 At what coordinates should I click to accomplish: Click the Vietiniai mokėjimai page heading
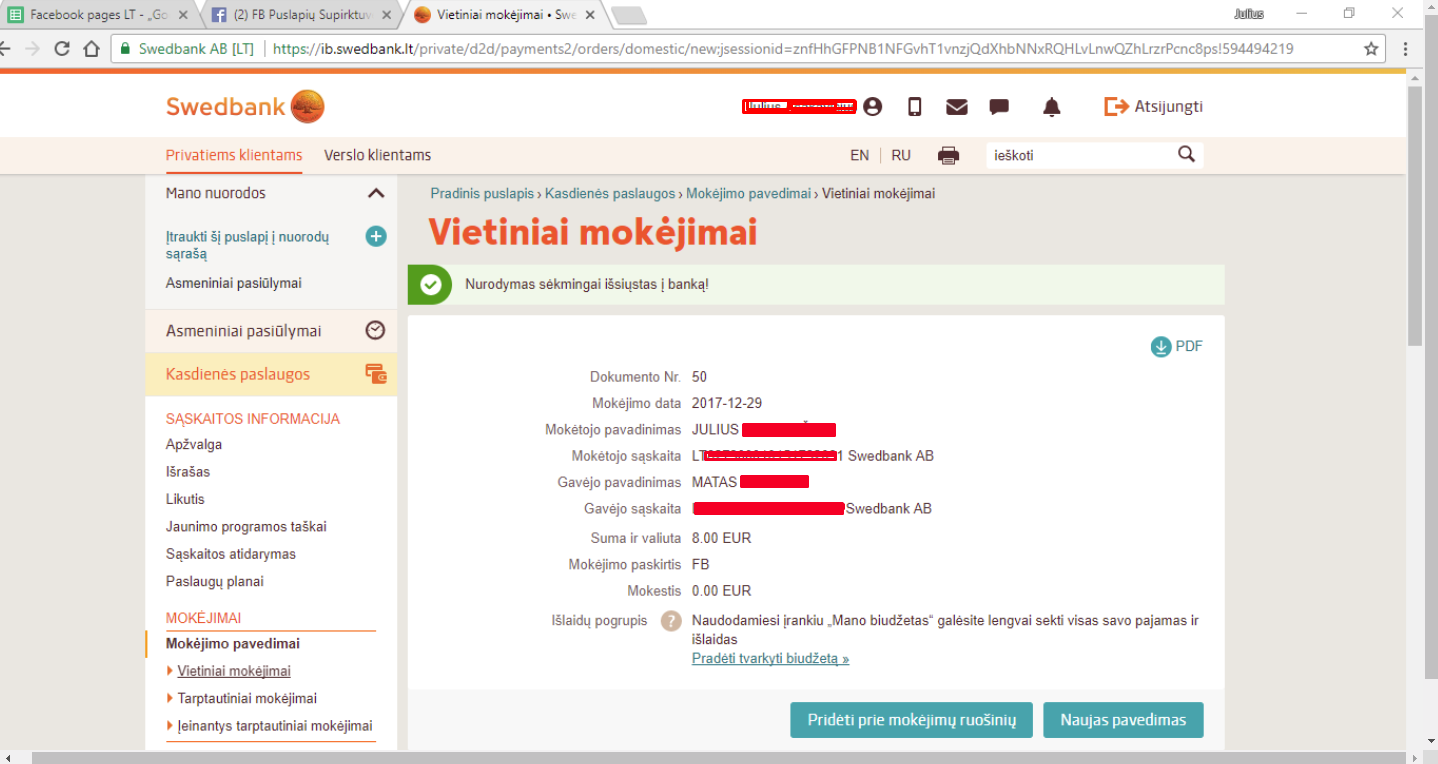(593, 232)
